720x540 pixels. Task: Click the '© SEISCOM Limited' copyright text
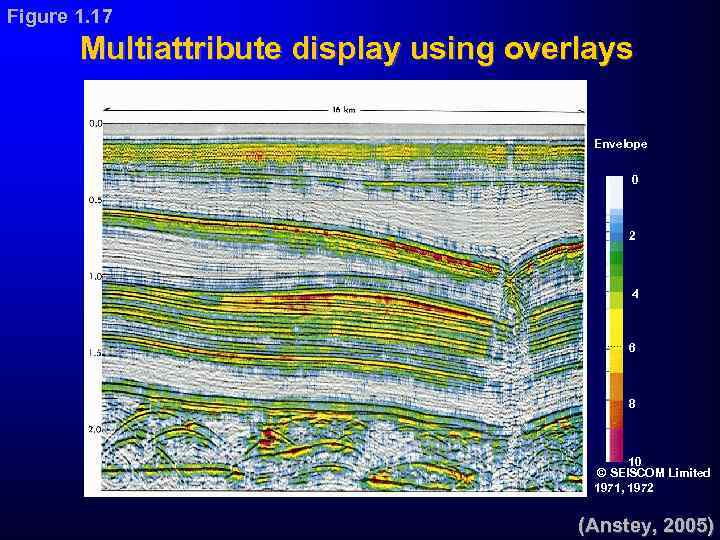pyautogui.click(x=653, y=472)
